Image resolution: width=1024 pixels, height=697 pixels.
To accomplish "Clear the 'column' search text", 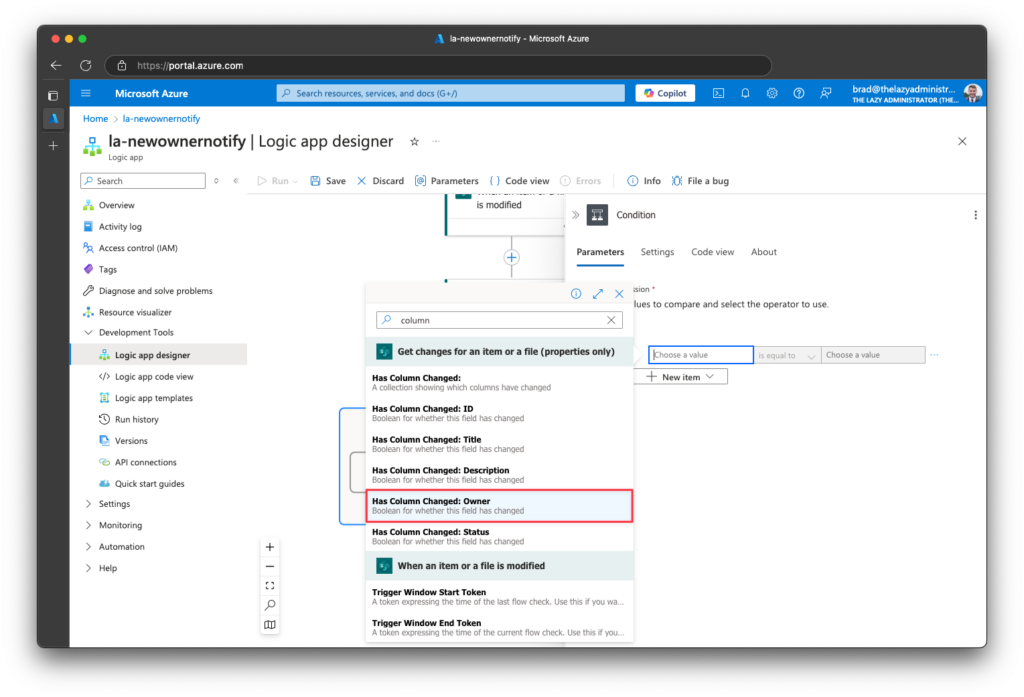I will pyautogui.click(x=611, y=320).
